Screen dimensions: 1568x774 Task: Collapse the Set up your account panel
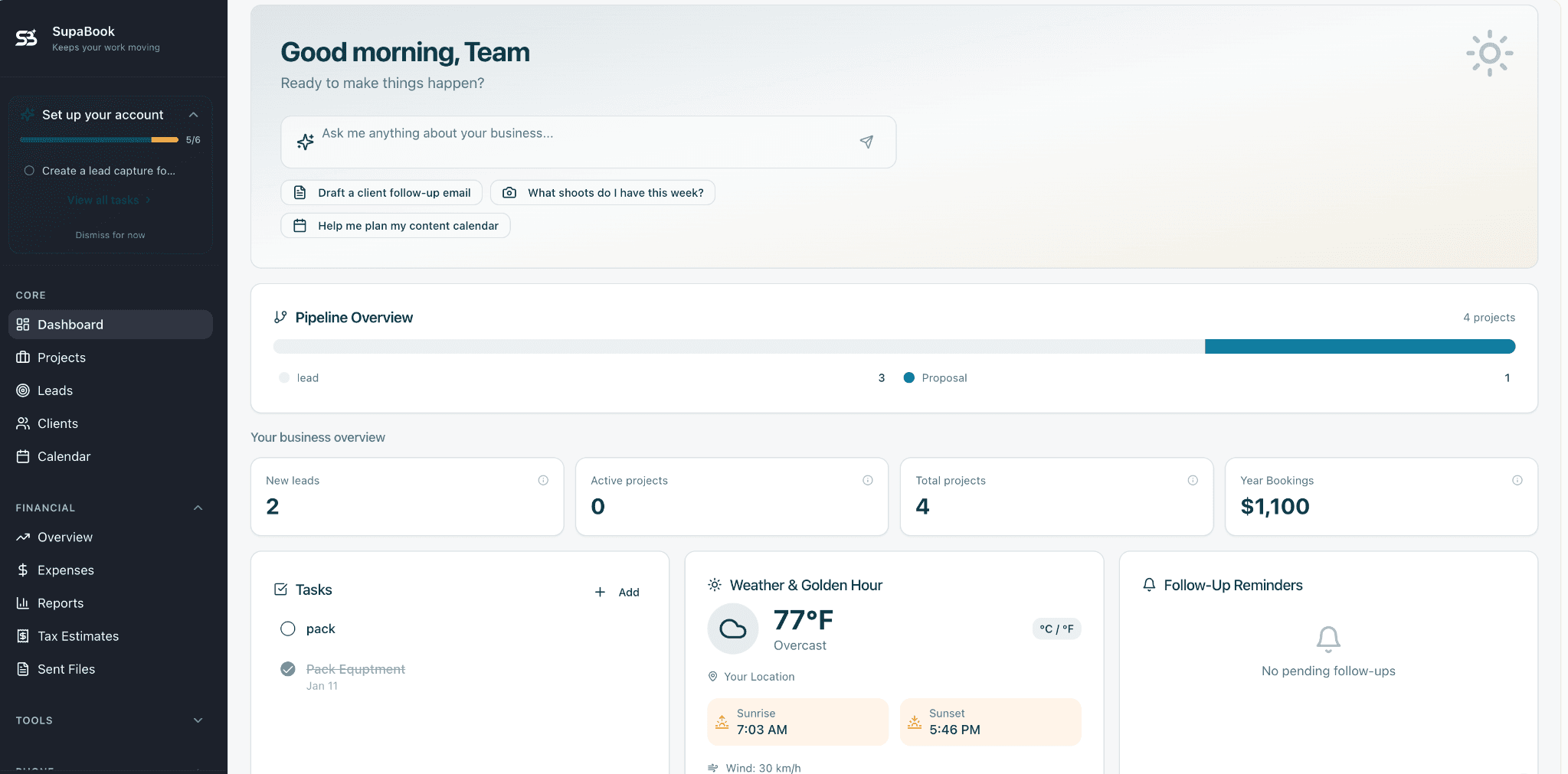tap(194, 115)
